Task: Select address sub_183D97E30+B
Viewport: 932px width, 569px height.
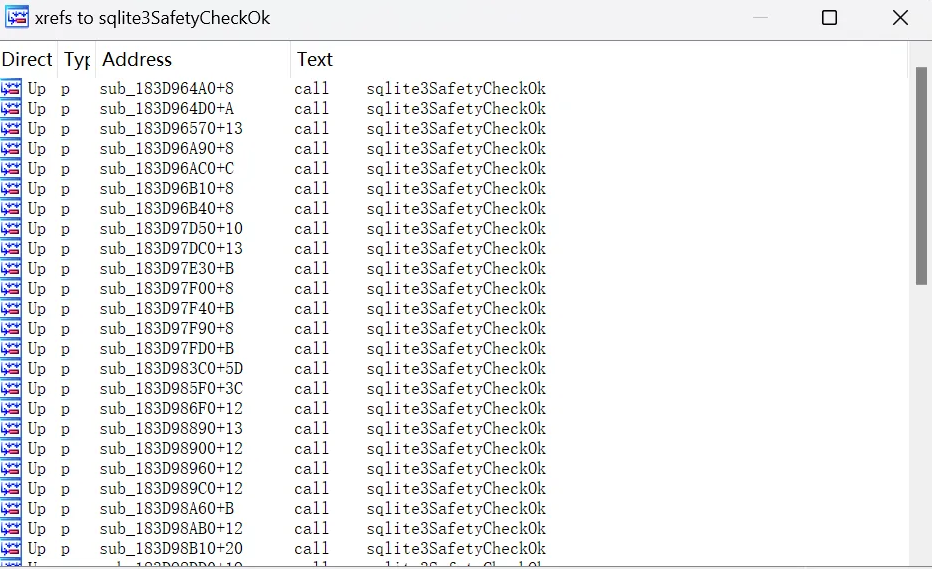Action: point(166,269)
